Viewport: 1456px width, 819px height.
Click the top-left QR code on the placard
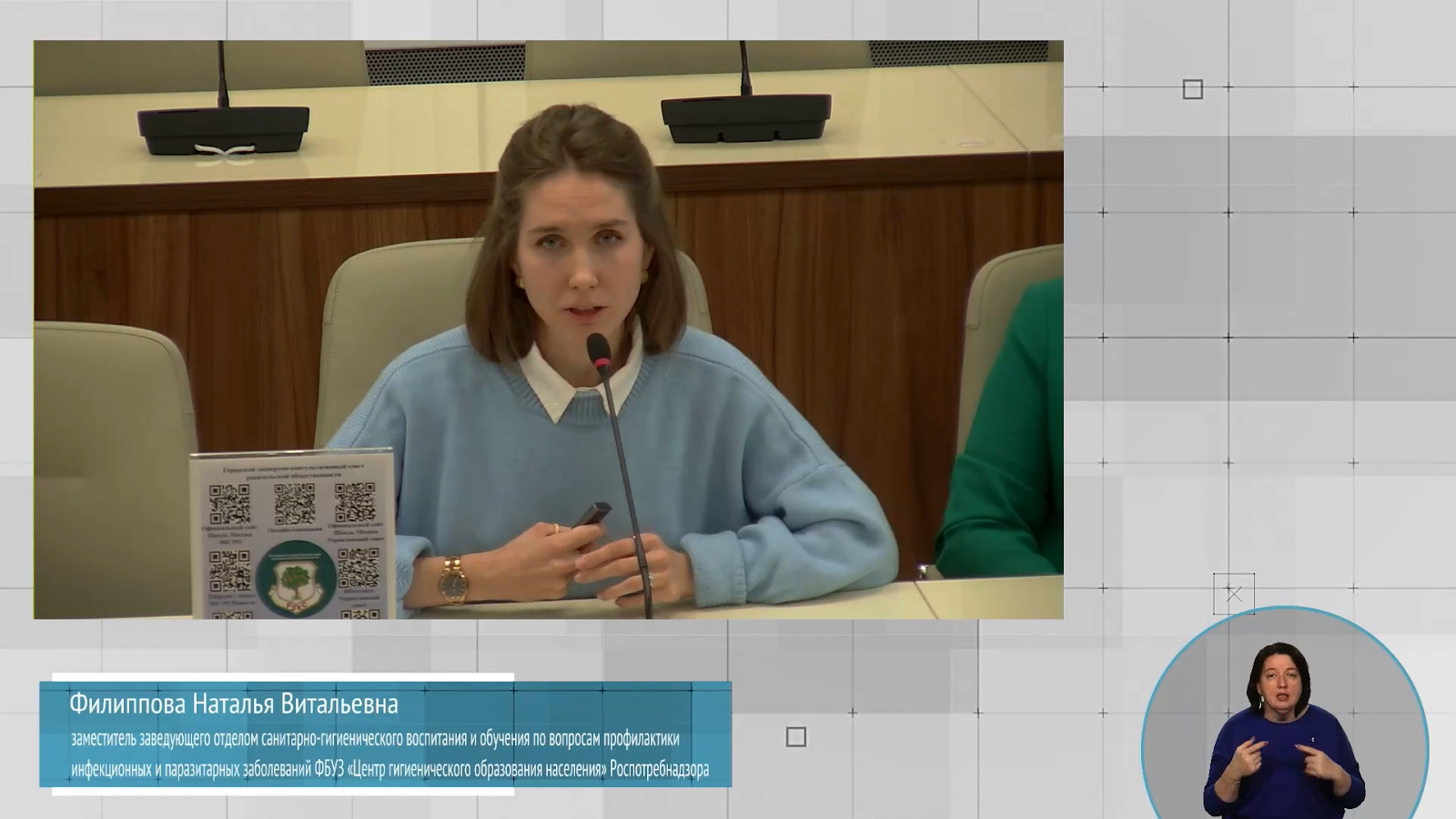point(229,504)
